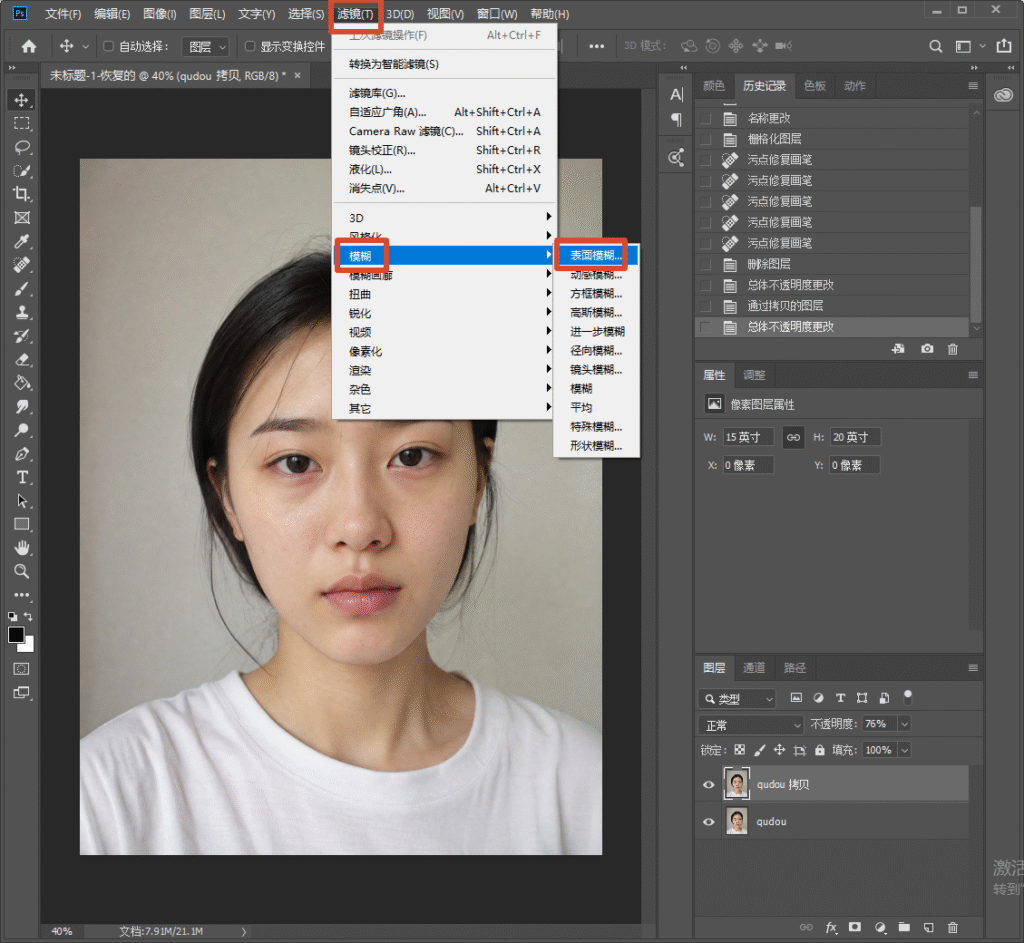This screenshot has height=943, width=1024.
Task: Select the Frame tool
Action: tap(22, 218)
